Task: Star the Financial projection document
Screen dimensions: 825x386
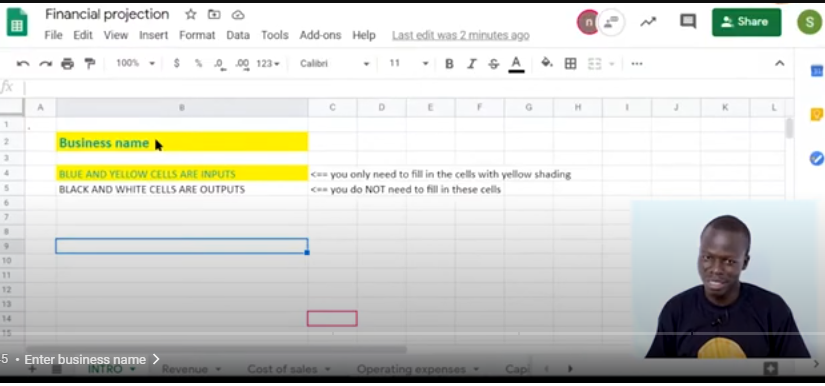Action: click(x=190, y=15)
